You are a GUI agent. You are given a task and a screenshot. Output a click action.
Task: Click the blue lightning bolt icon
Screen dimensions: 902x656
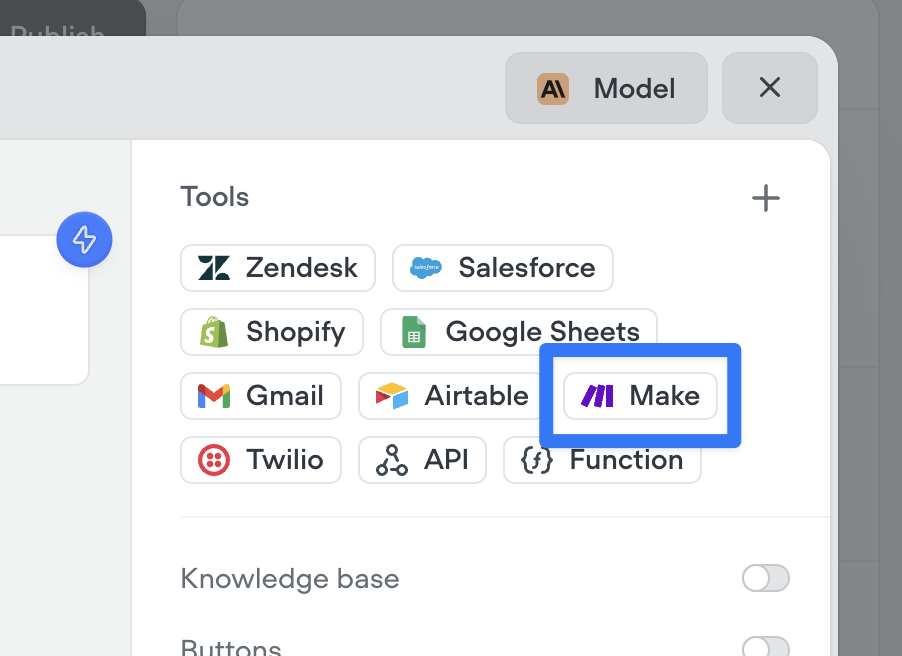point(84,240)
